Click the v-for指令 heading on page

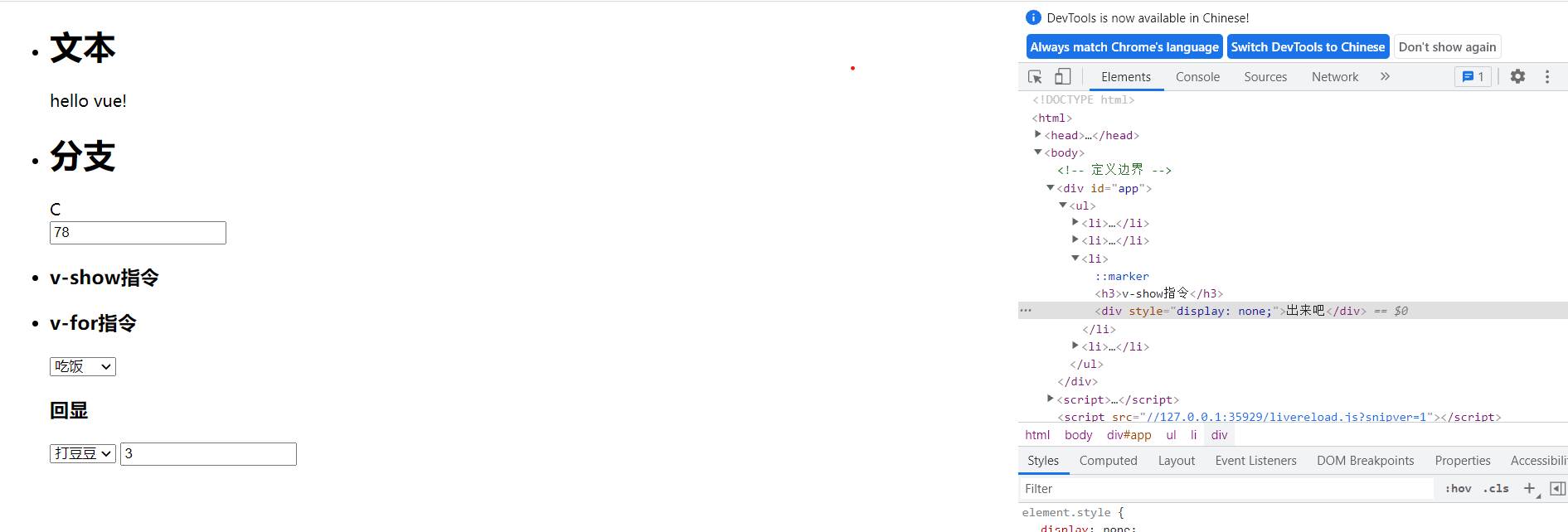click(93, 323)
